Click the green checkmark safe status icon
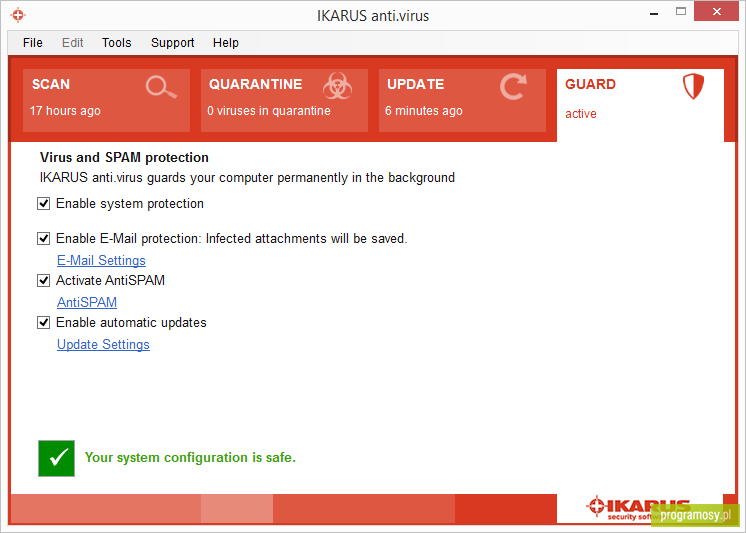Screen dimensions: 746x533 click(57, 458)
